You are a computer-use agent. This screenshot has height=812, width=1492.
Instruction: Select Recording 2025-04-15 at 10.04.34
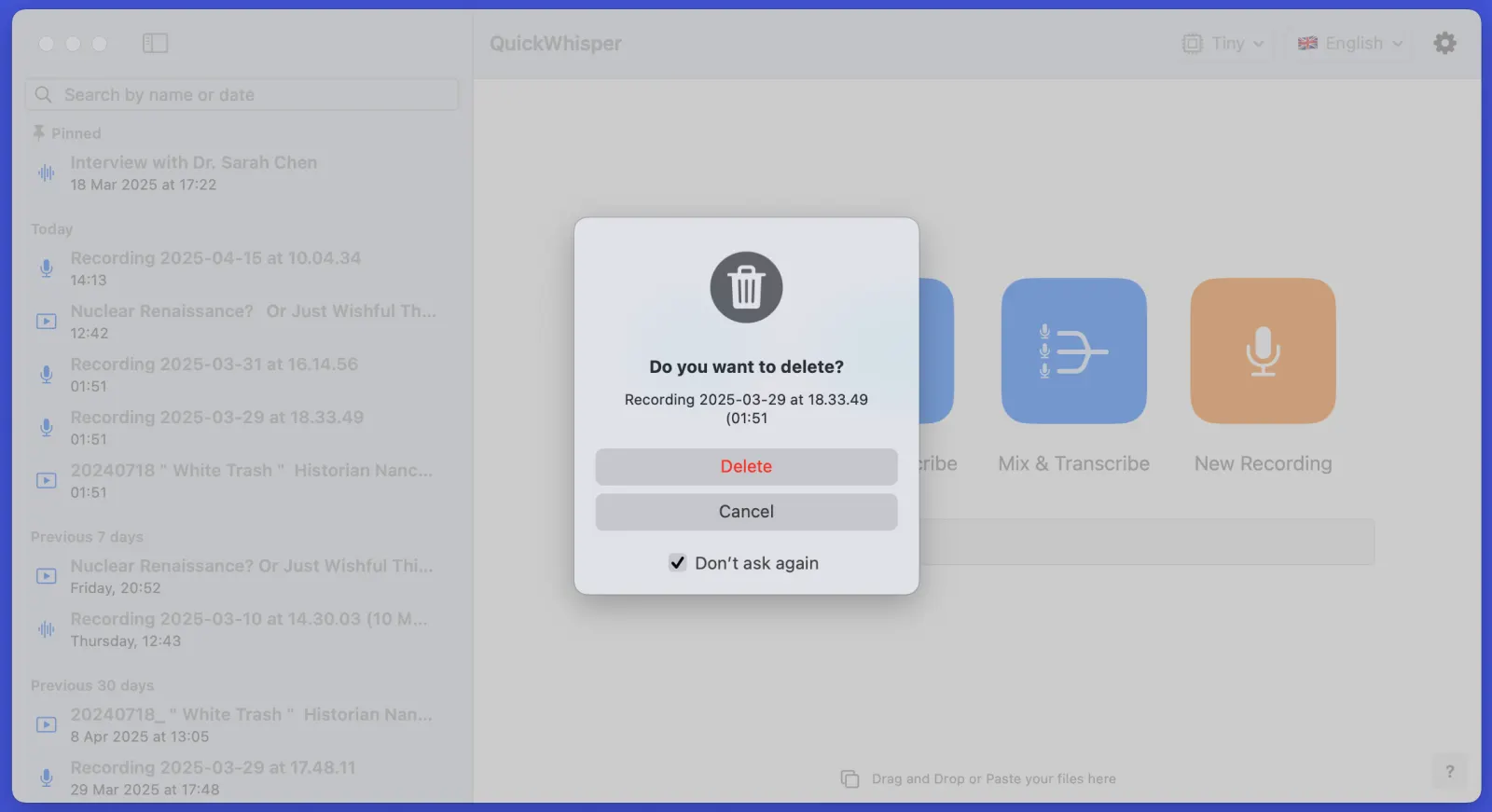coord(242,268)
